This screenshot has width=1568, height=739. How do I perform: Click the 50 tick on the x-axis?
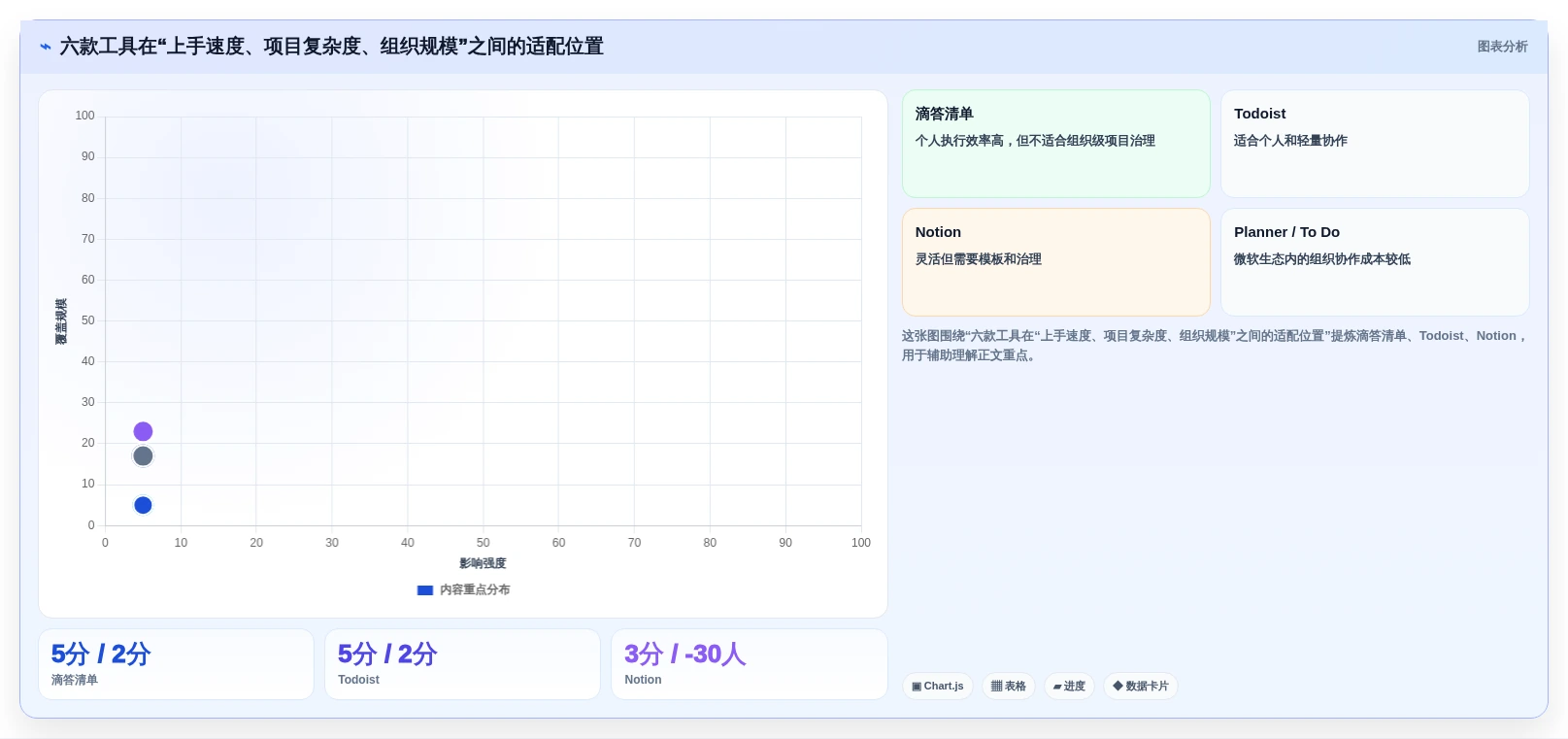pos(484,543)
